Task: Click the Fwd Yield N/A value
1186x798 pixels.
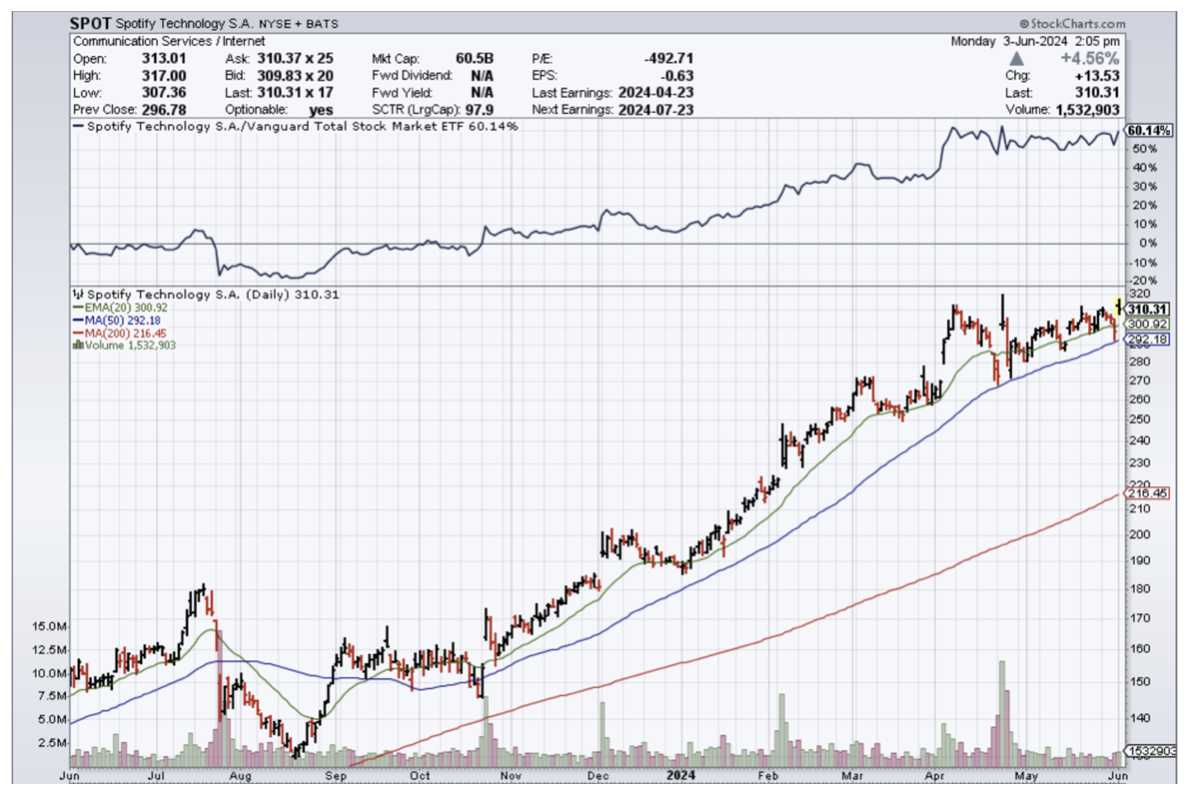Action: click(481, 92)
